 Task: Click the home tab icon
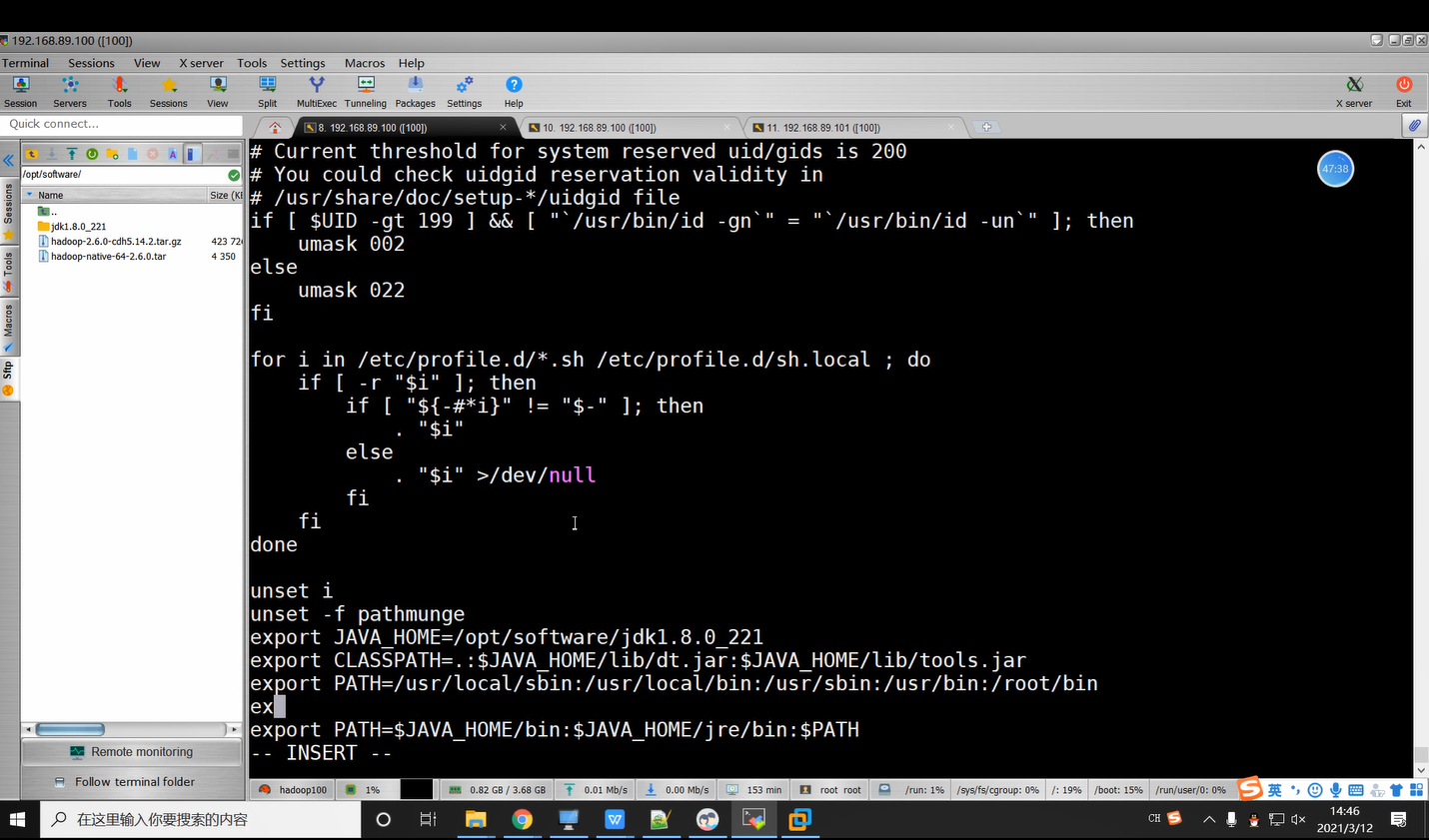pyautogui.click(x=275, y=127)
